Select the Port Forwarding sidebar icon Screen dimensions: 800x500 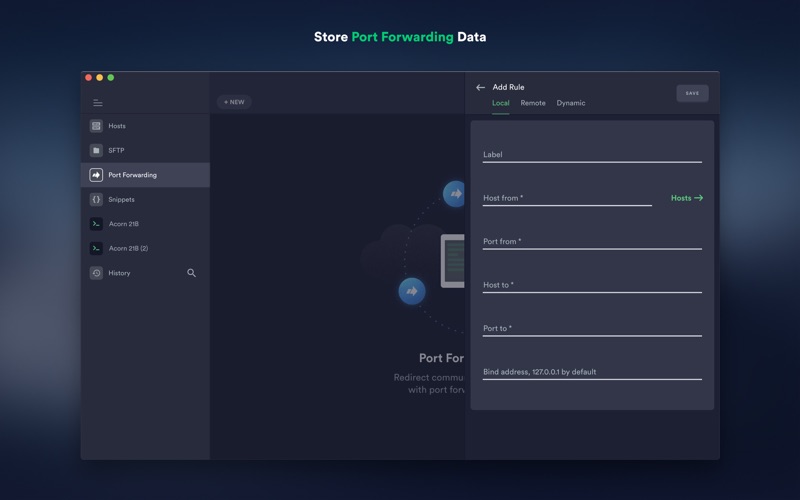96,175
